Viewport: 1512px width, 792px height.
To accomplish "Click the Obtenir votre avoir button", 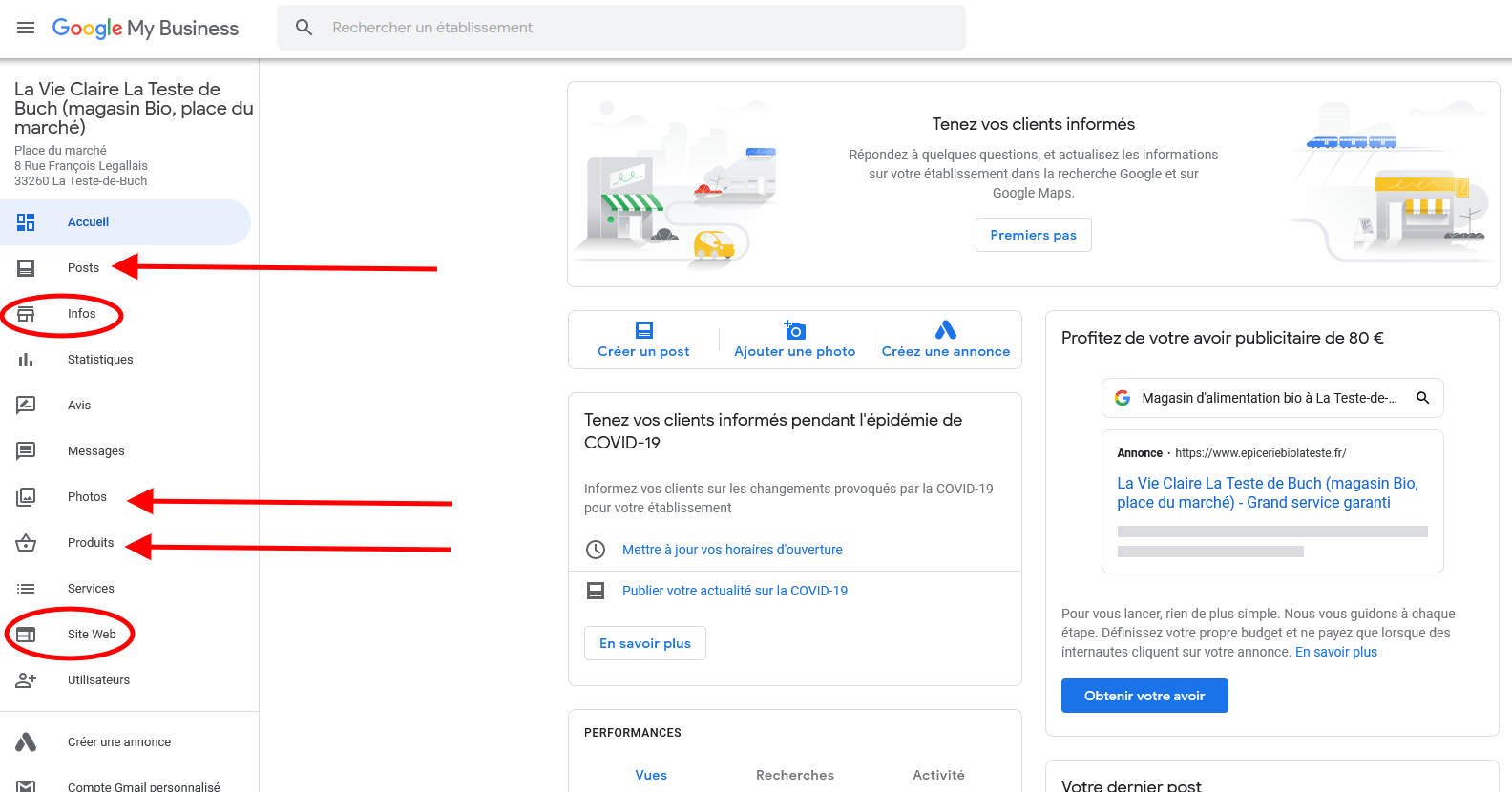I will tap(1144, 696).
